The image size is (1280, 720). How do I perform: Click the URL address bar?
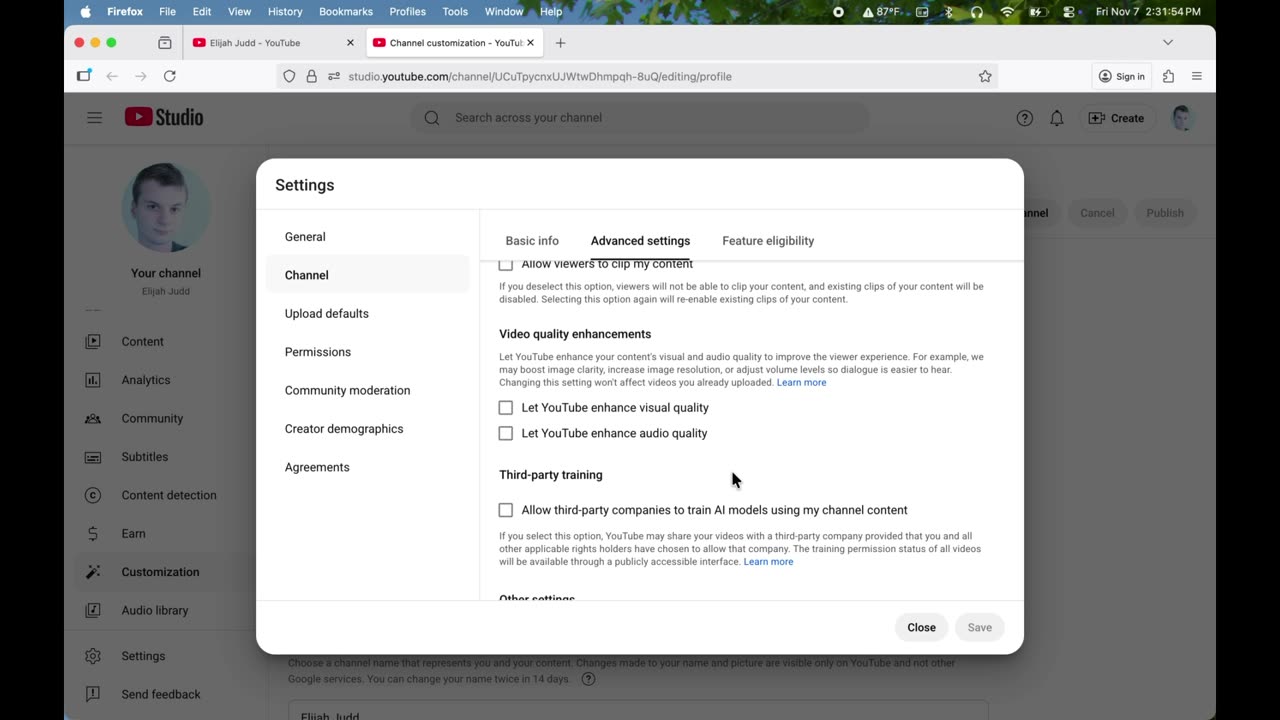pyautogui.click(x=637, y=76)
